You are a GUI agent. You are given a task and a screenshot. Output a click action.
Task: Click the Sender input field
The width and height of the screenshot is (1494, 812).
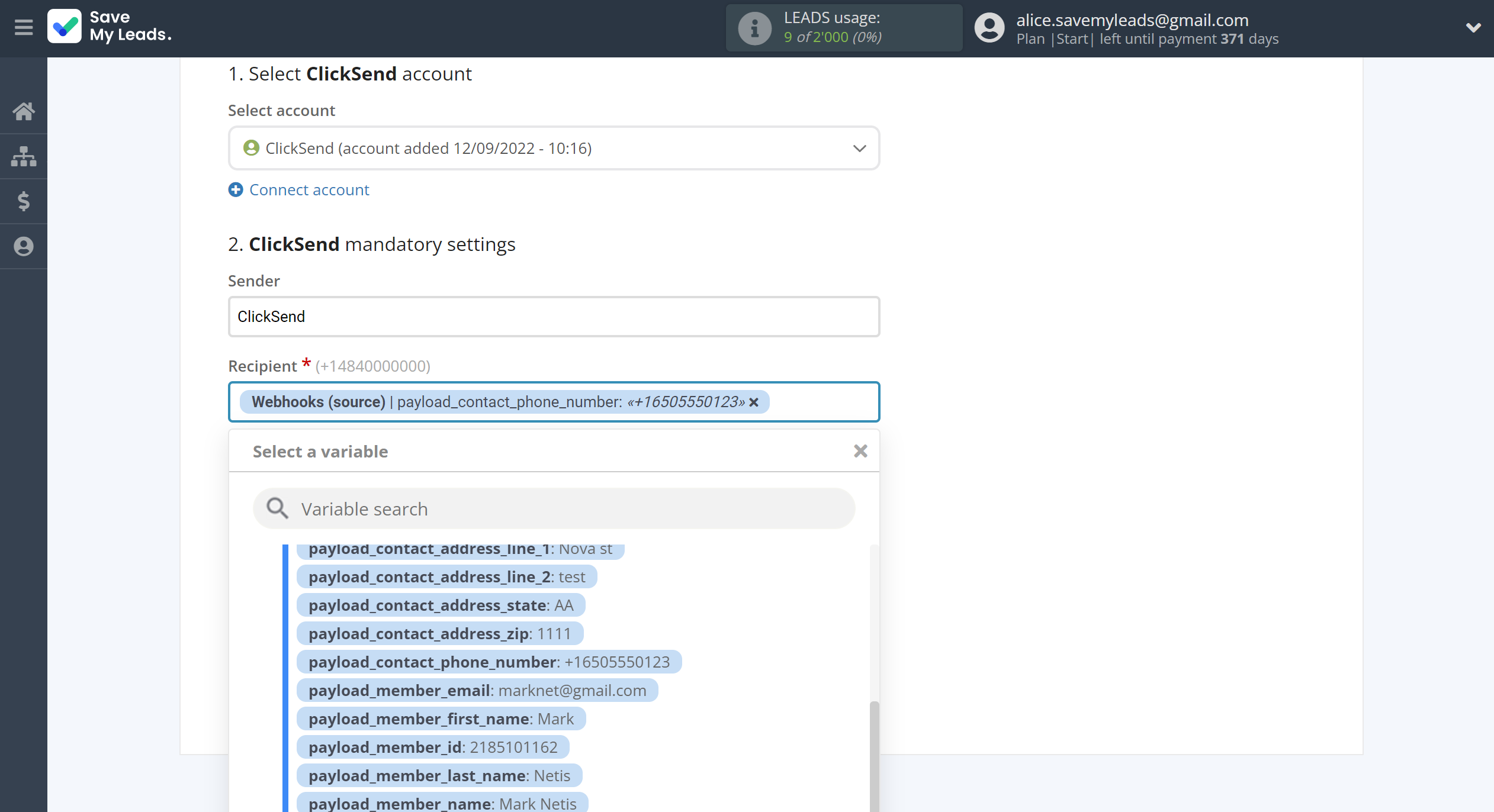[x=554, y=317]
